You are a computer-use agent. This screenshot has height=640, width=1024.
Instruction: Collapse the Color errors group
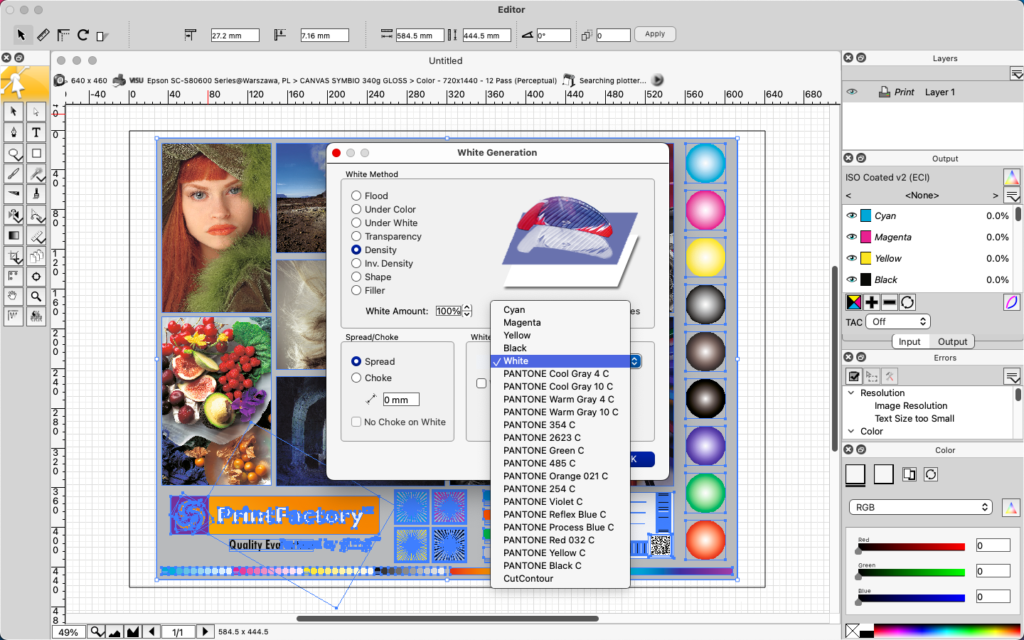[851, 432]
